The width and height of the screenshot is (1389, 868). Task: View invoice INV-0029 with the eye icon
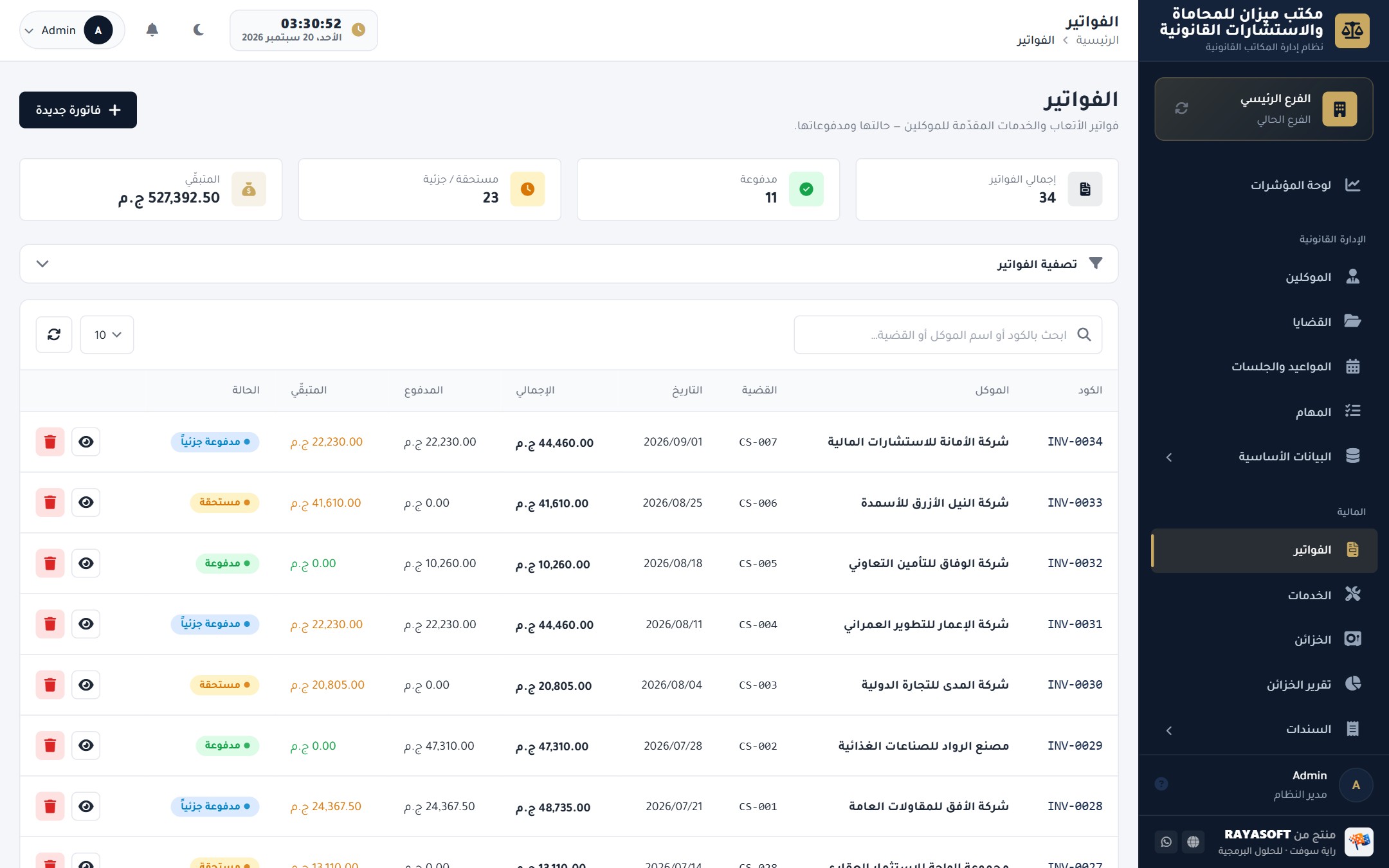pos(86,745)
